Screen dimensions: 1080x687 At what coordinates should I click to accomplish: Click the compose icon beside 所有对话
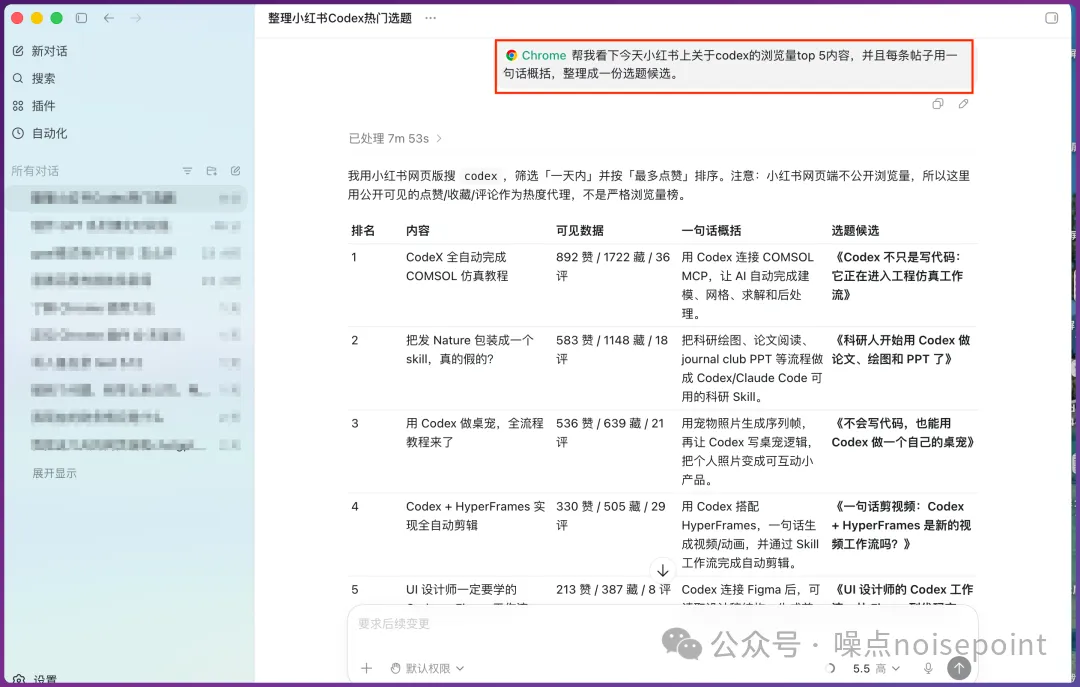coord(236,171)
